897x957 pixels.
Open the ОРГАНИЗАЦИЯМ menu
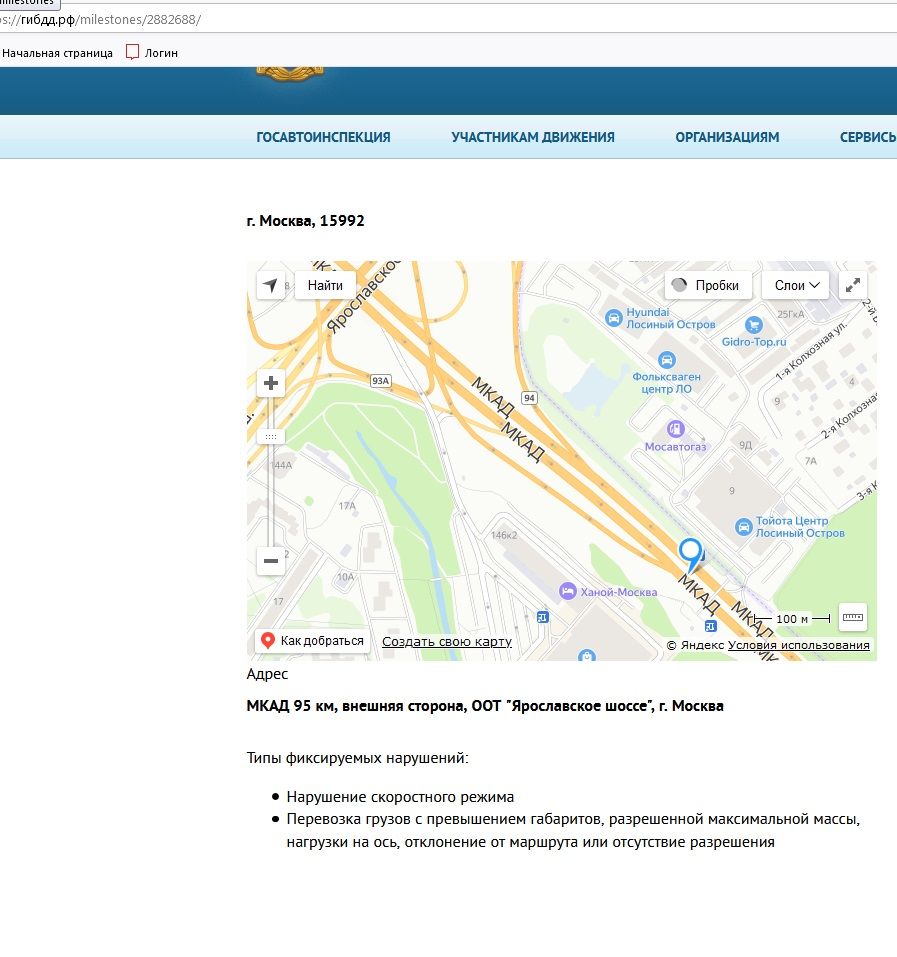(727, 137)
